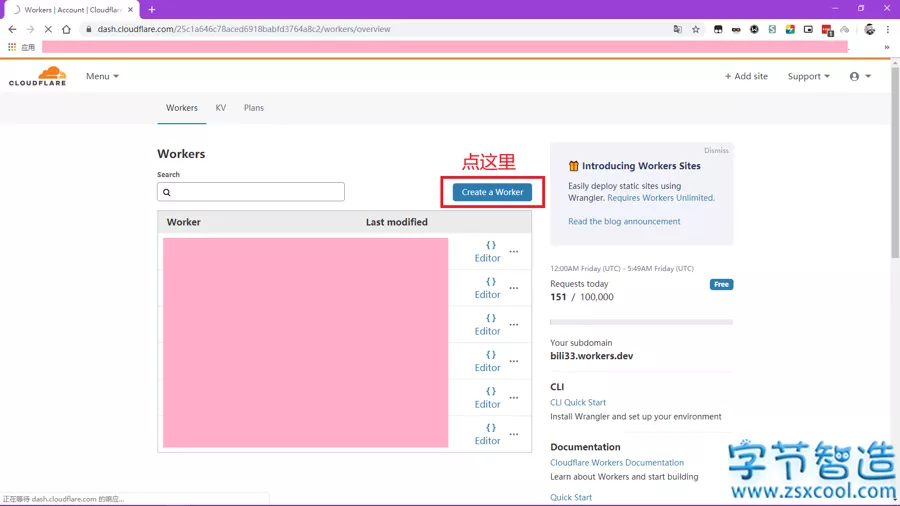Click the browser forward arrow

30,29
